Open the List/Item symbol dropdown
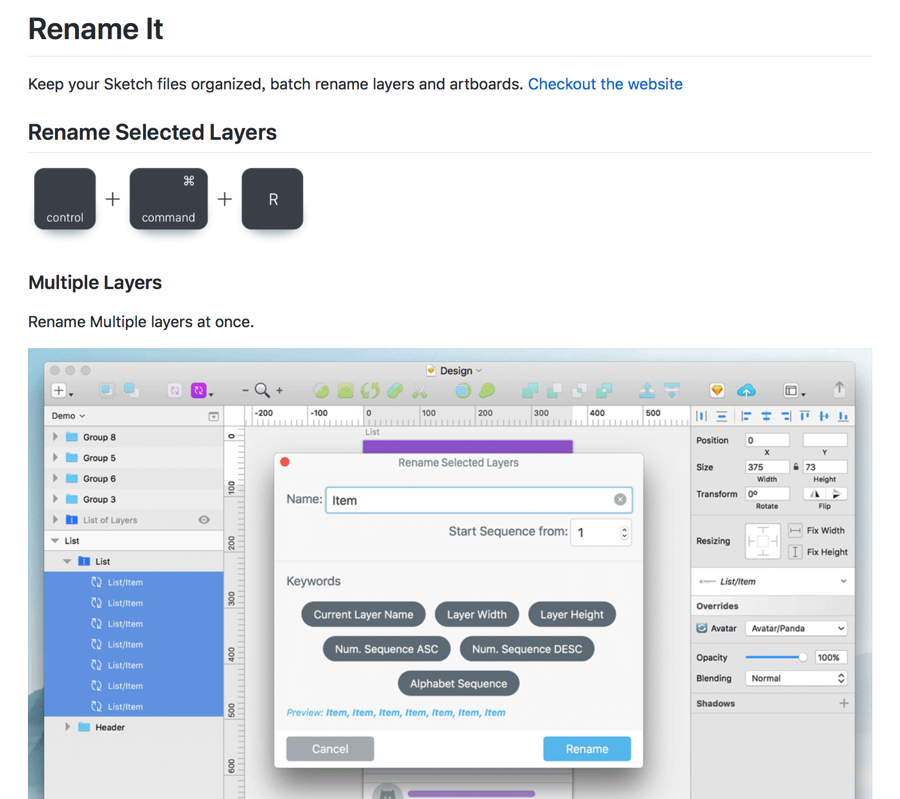 point(773,581)
